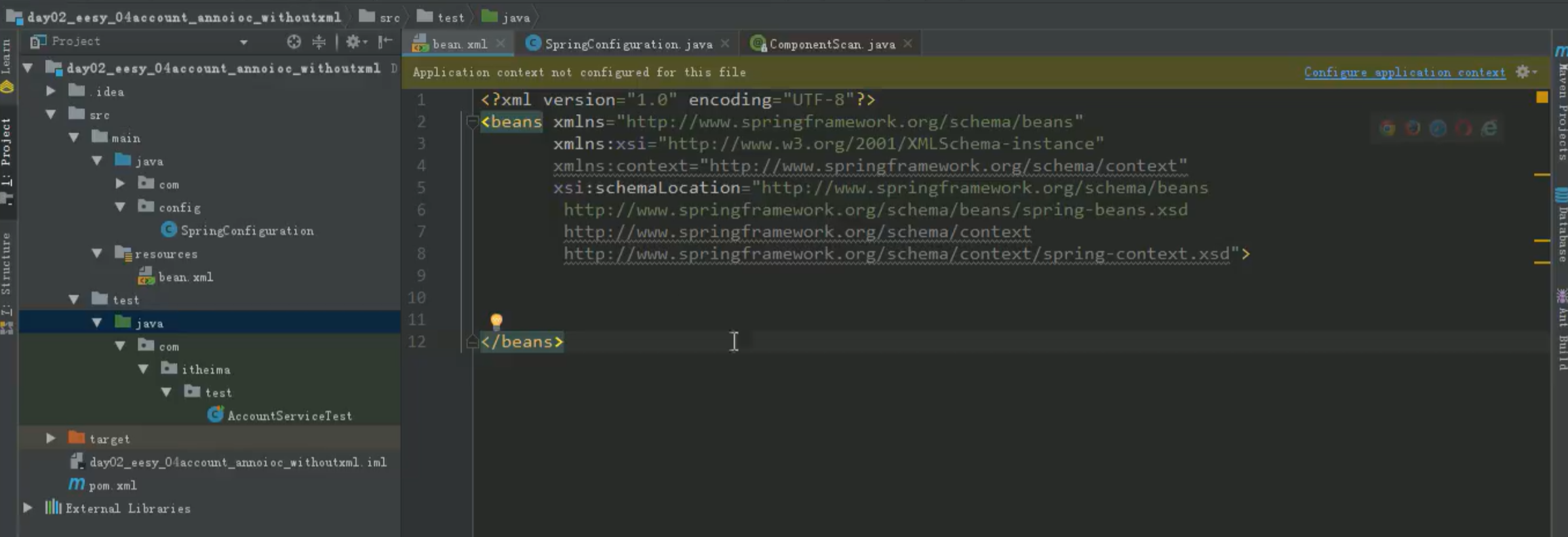Select the .idea folder in tree

click(96, 91)
